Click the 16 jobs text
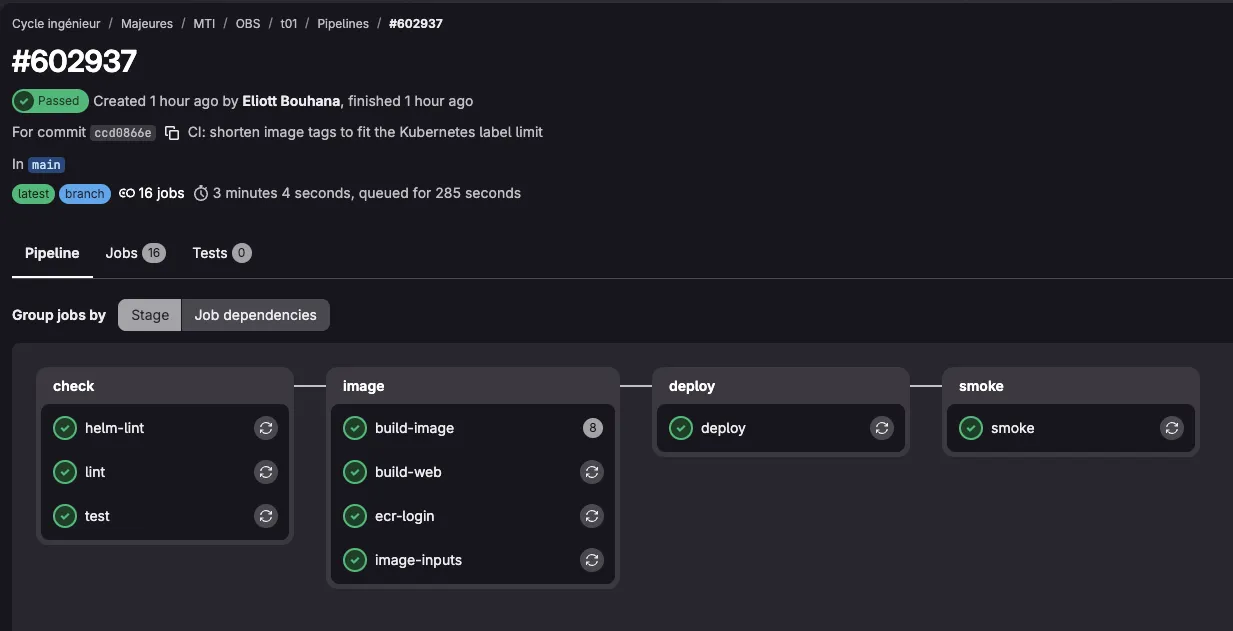 161,193
